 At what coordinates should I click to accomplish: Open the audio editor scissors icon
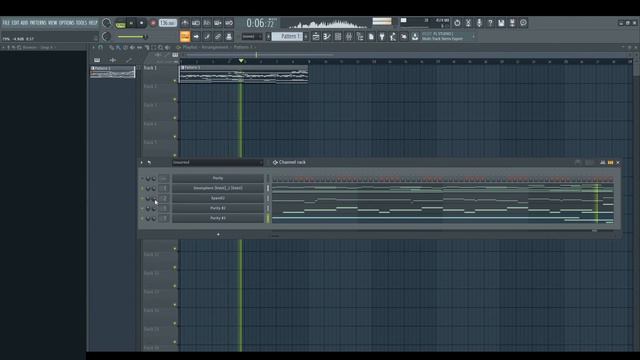point(468,23)
